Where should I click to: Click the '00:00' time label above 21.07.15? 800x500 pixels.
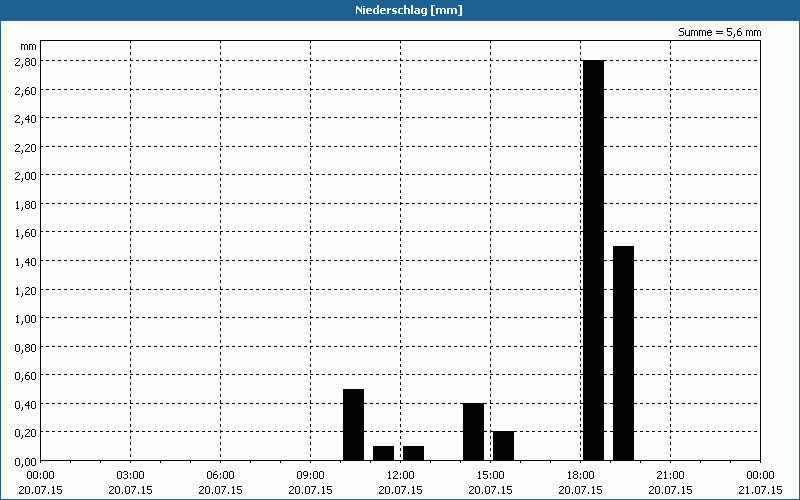(x=760, y=476)
